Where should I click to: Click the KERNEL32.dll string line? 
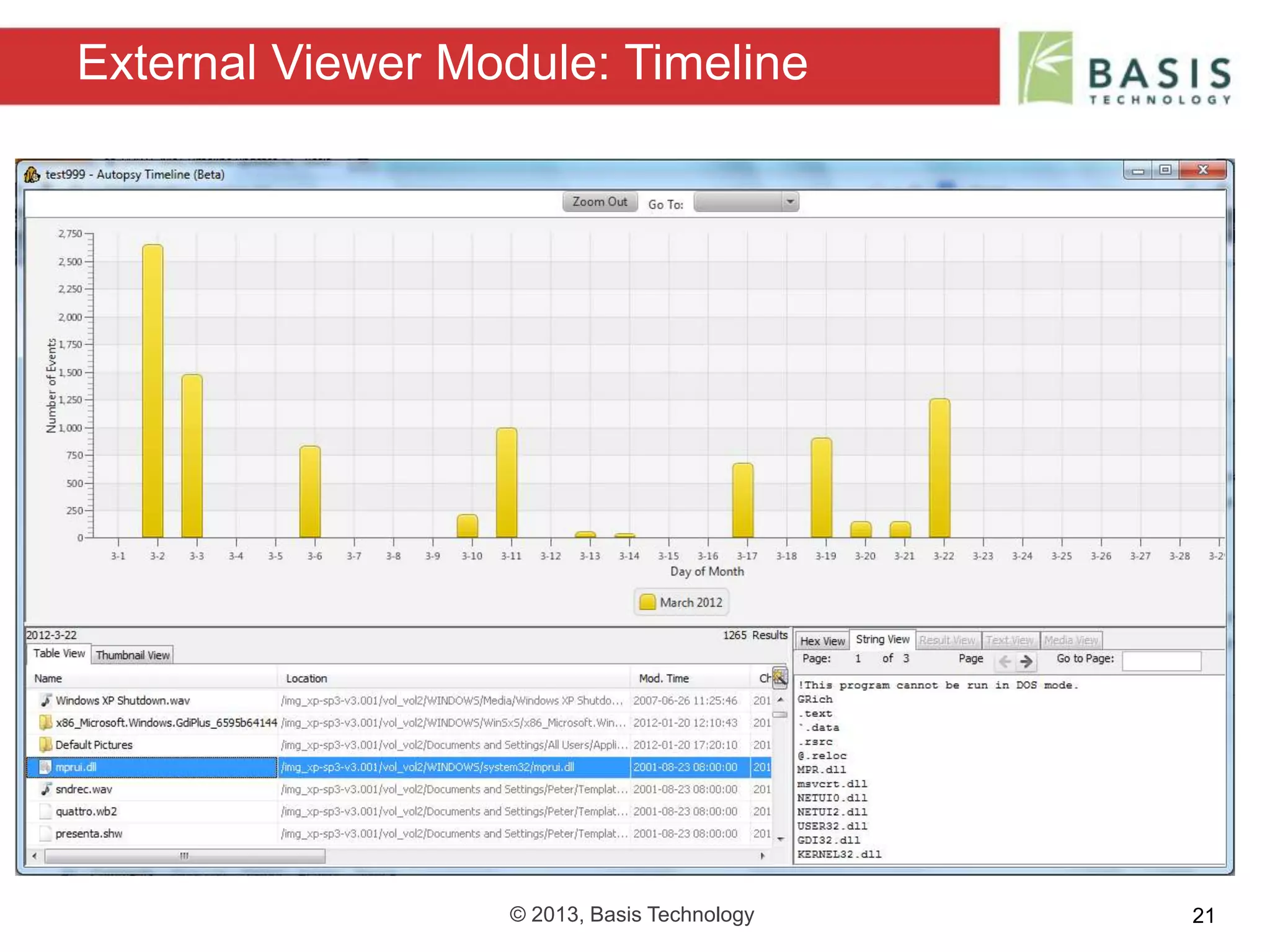839,854
